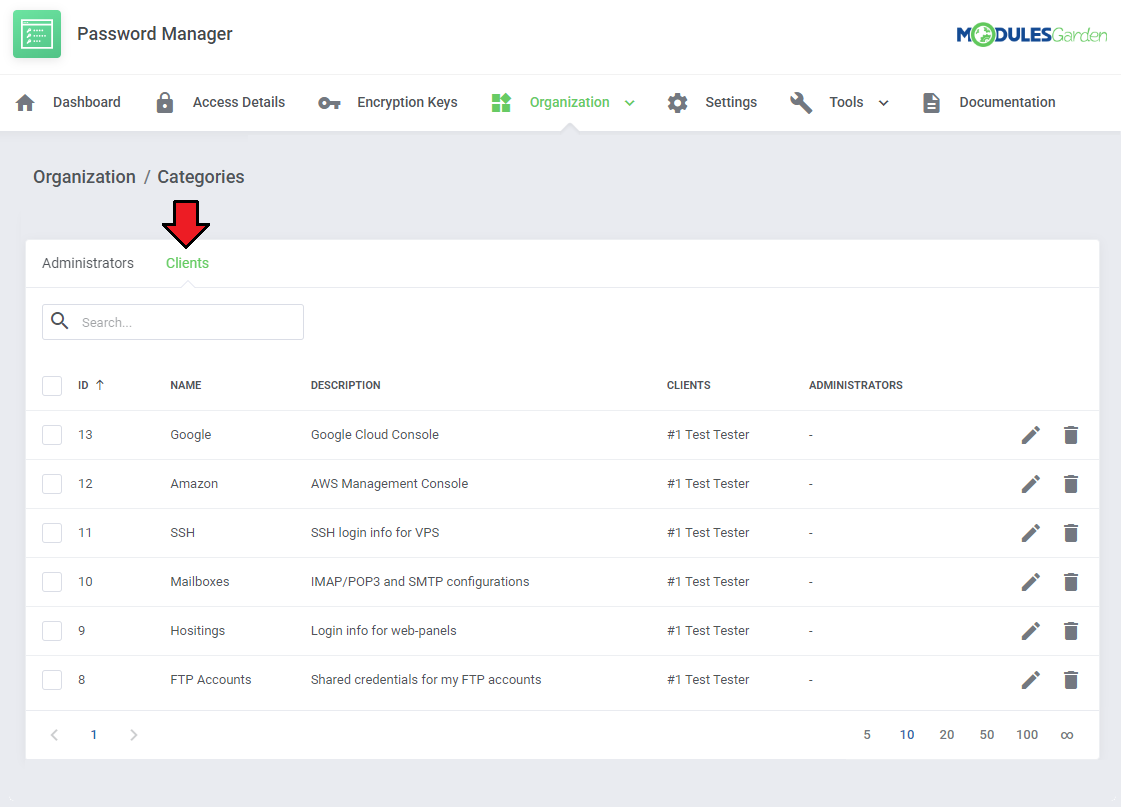Delete the Hositings category with the trash icon

[x=1070, y=630]
